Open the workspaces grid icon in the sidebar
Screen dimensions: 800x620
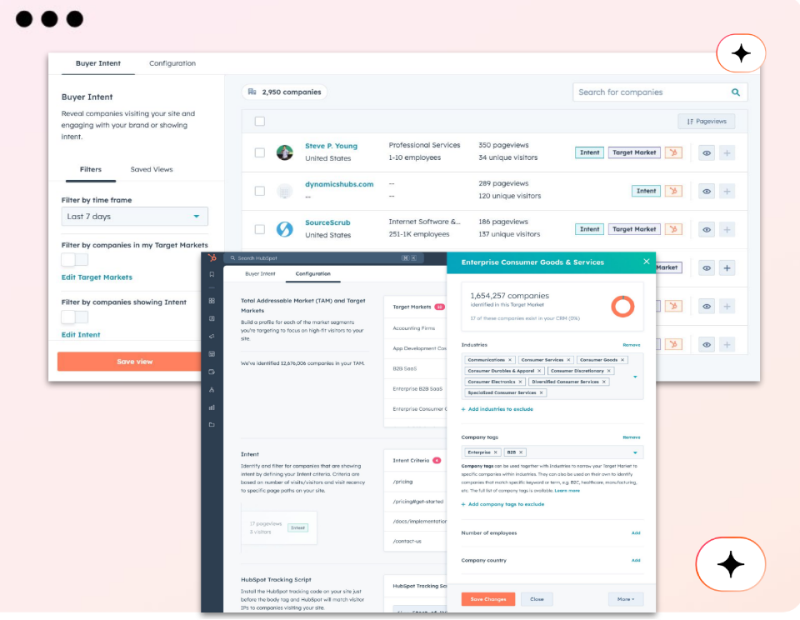point(212,301)
